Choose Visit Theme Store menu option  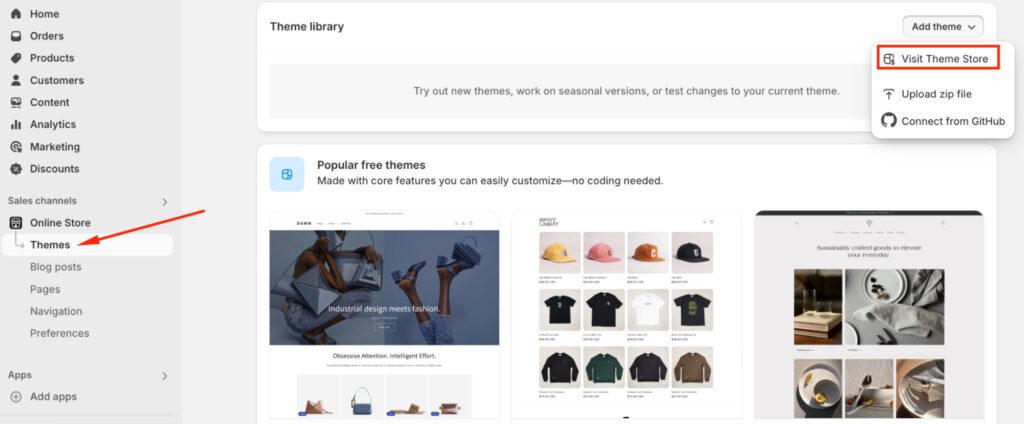coord(938,59)
